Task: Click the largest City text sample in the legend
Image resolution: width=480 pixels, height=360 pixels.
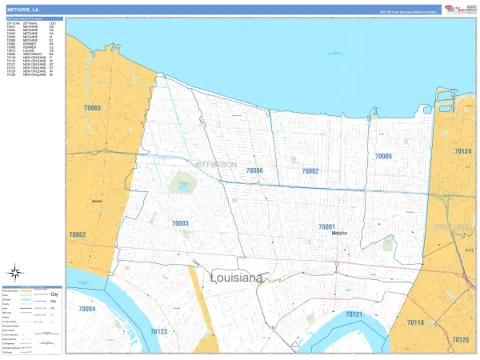Action: click(54, 295)
